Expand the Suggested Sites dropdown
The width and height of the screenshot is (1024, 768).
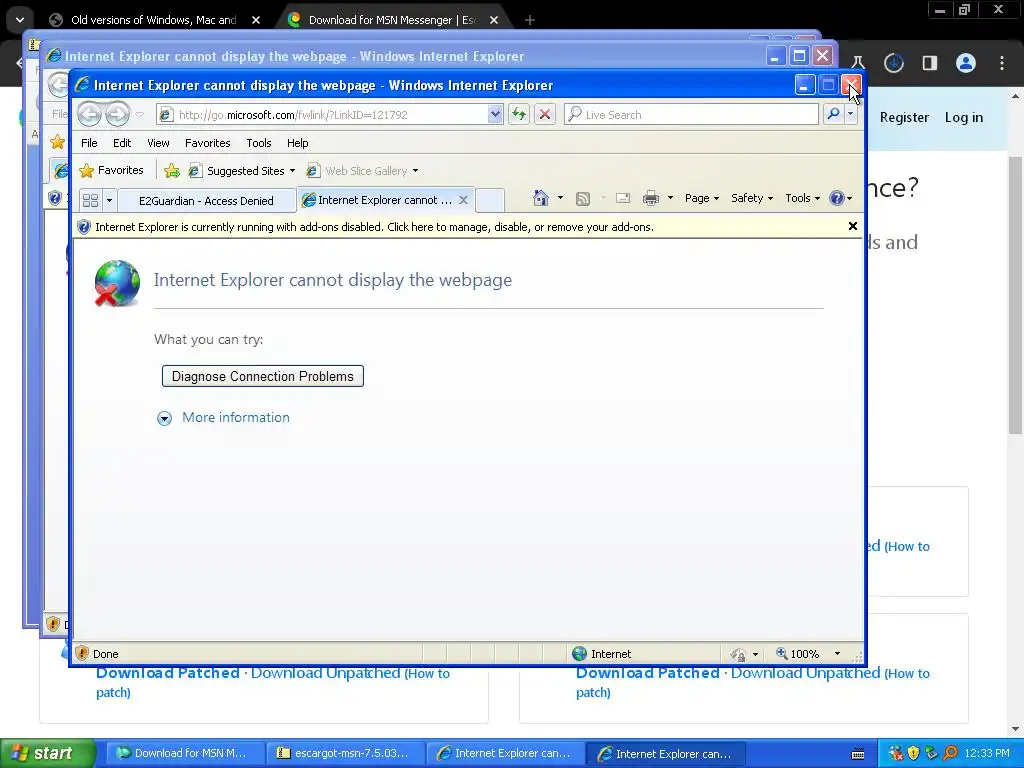pos(292,171)
